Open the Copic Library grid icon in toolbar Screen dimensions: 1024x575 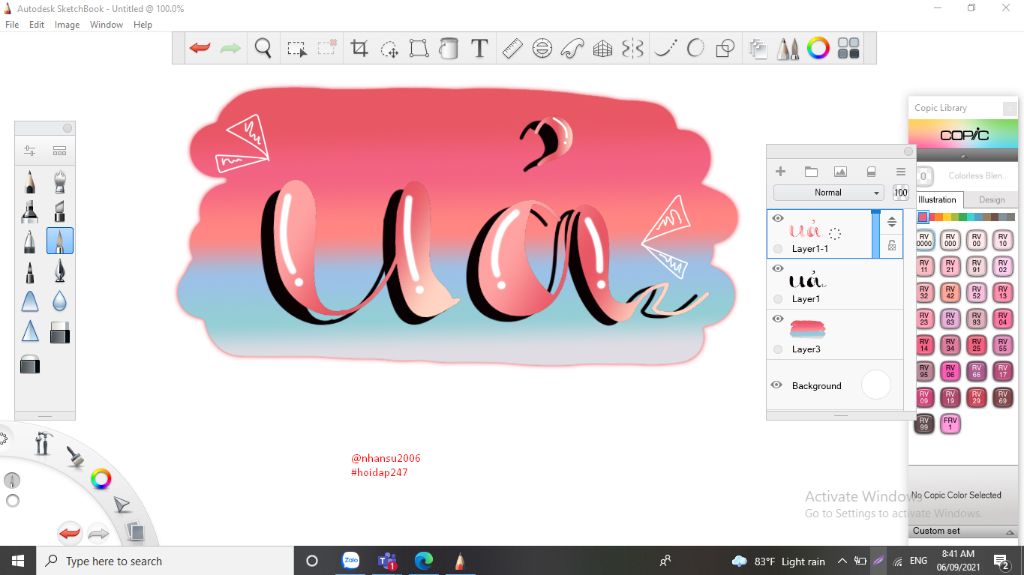pyautogui.click(x=848, y=48)
